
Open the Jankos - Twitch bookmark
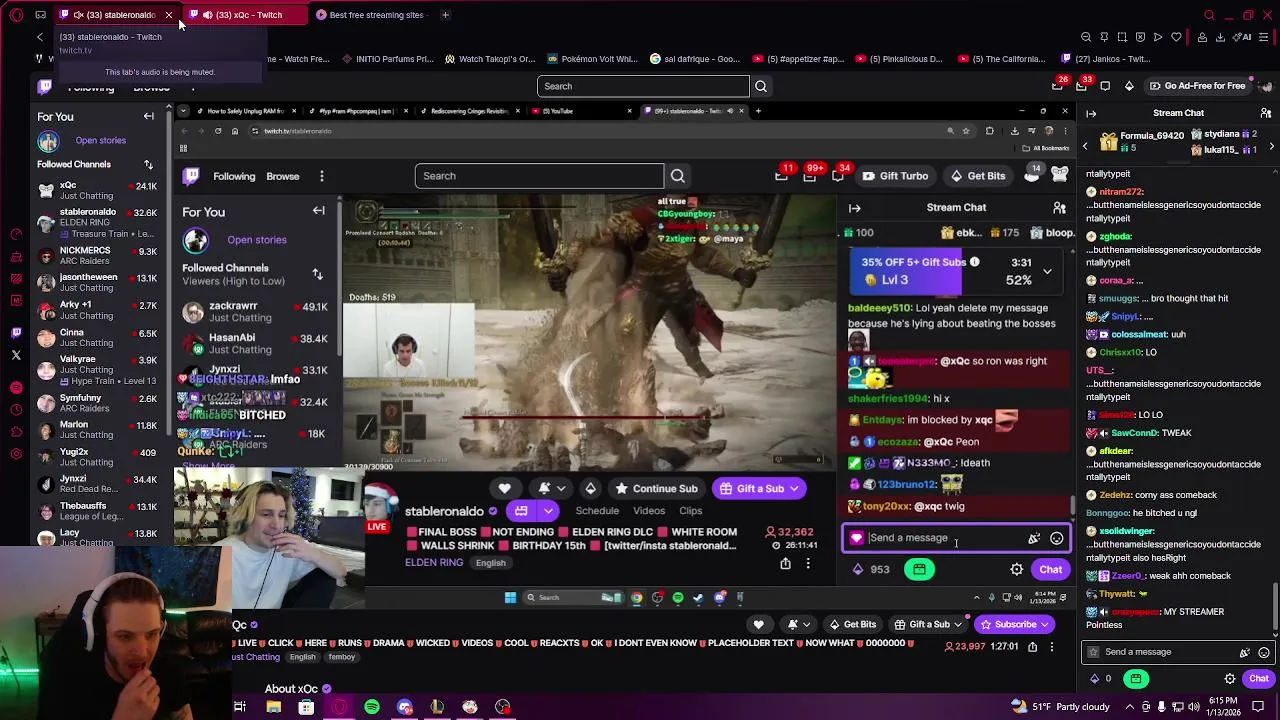click(1105, 59)
